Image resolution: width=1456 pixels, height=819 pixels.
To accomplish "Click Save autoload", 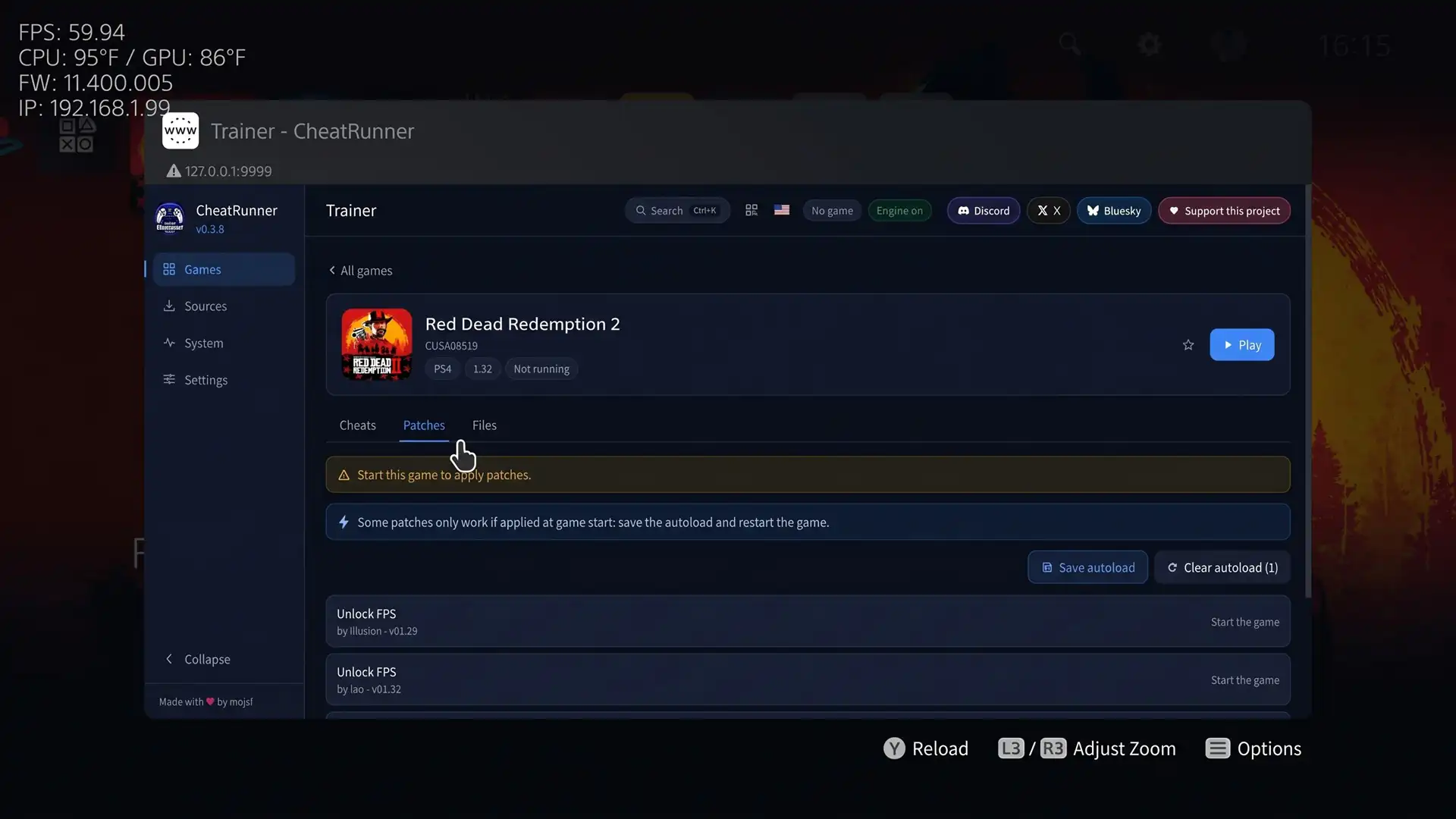I will point(1087,567).
